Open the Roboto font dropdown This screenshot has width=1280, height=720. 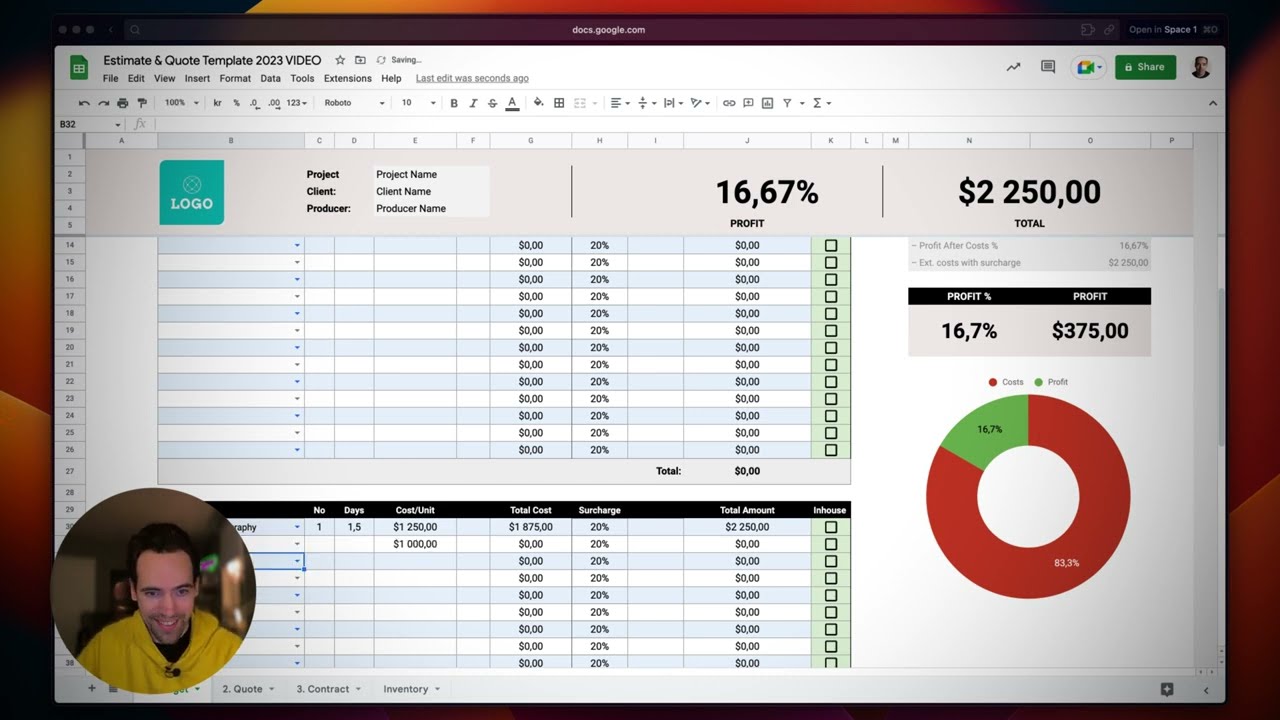click(x=354, y=103)
